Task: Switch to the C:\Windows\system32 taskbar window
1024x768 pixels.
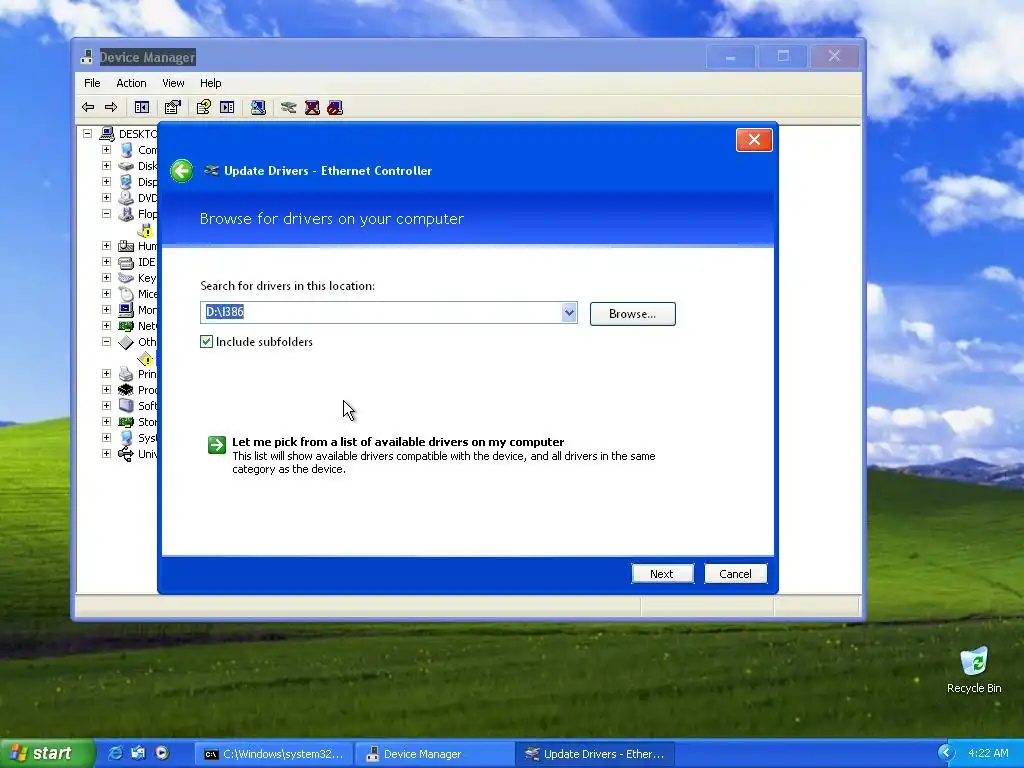Action: pos(273,754)
